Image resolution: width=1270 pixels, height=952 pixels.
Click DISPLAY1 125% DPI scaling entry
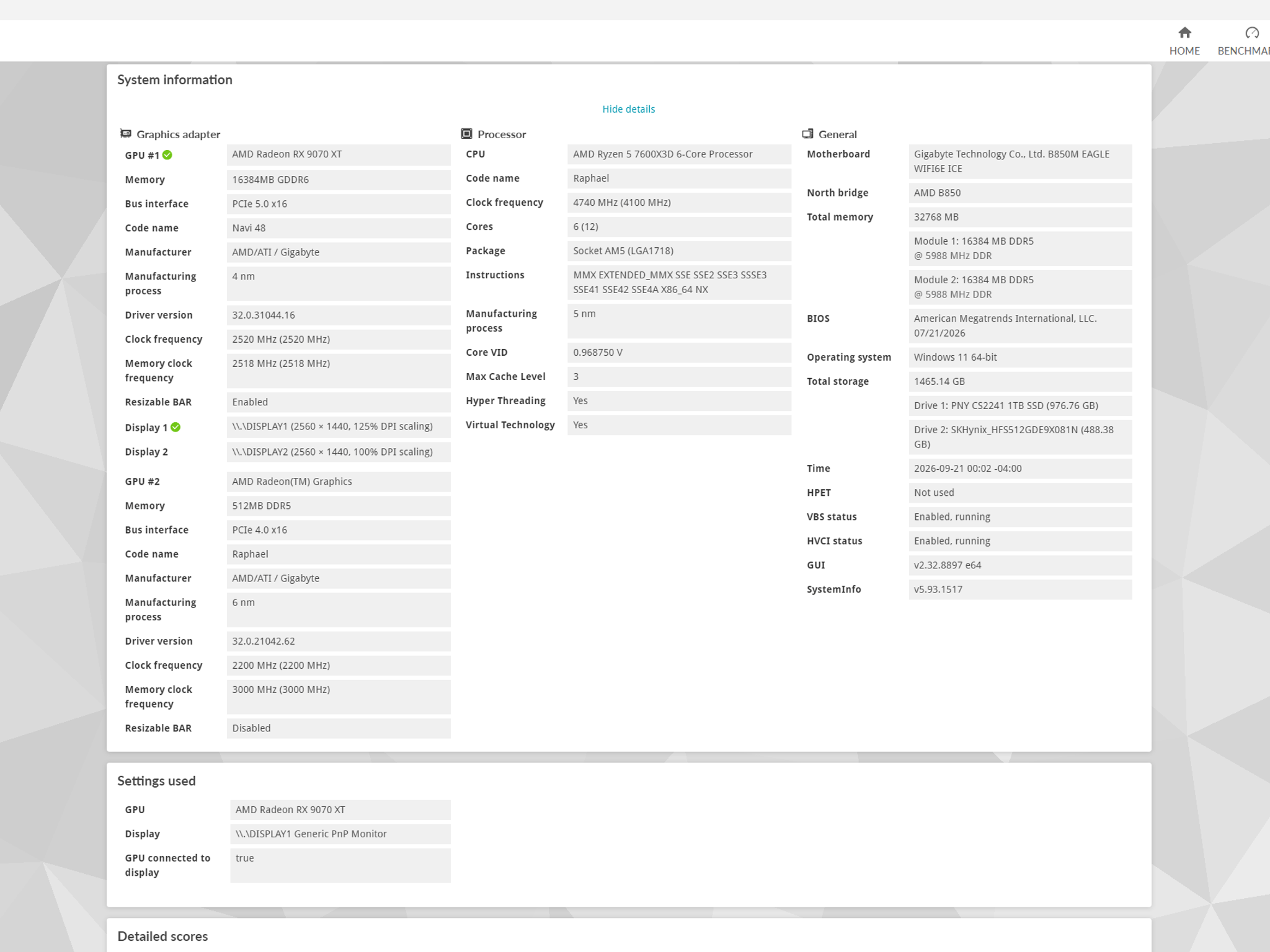click(x=339, y=427)
